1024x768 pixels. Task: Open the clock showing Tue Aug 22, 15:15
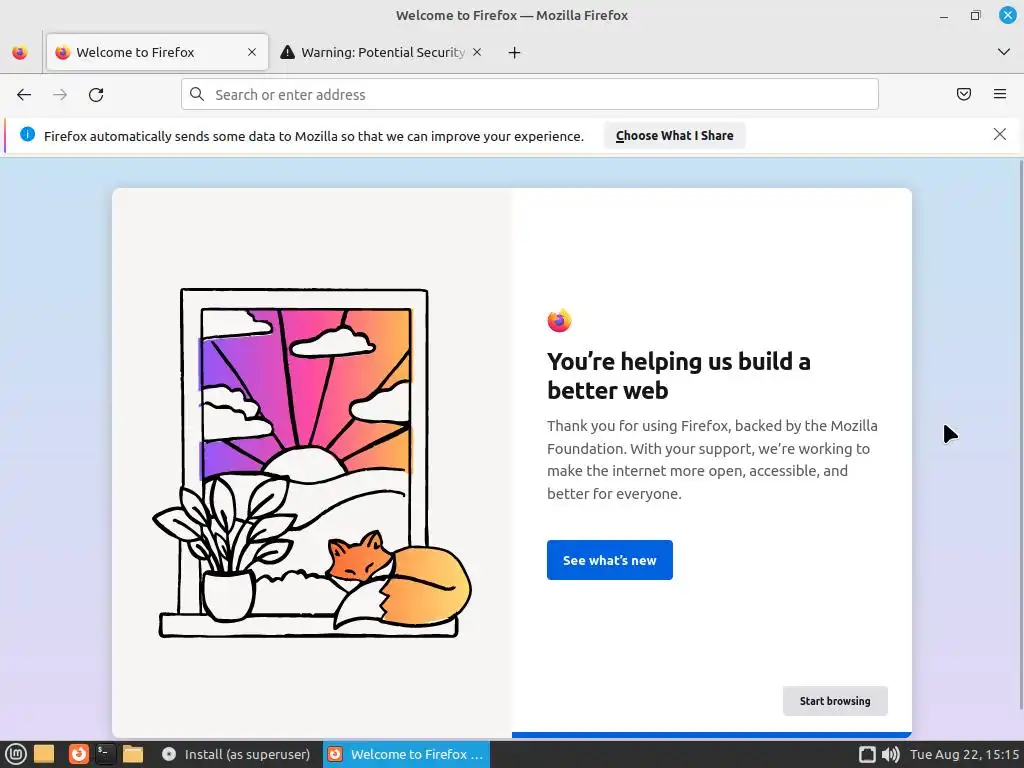(x=965, y=754)
